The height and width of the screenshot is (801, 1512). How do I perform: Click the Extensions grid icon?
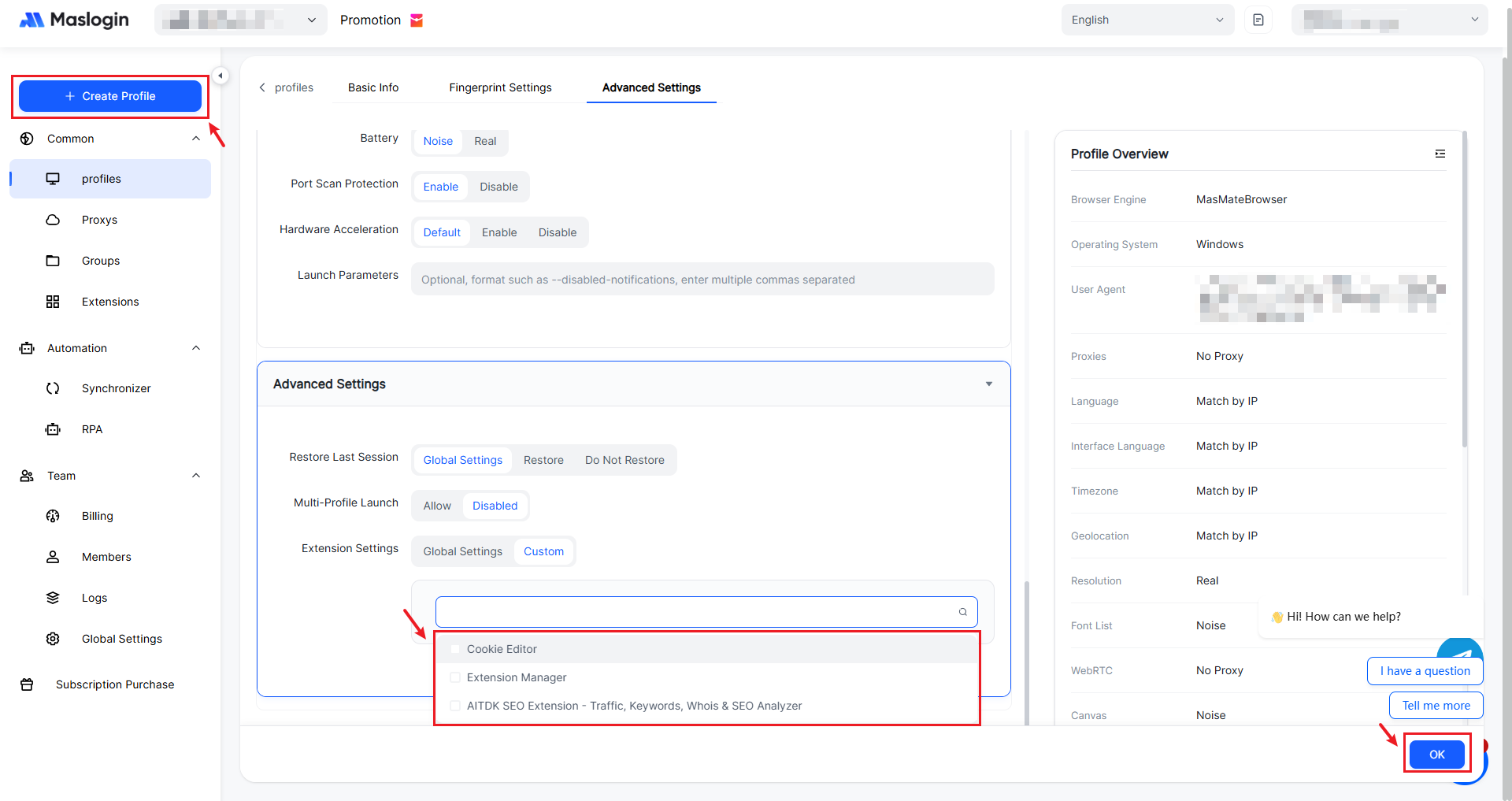coord(53,302)
